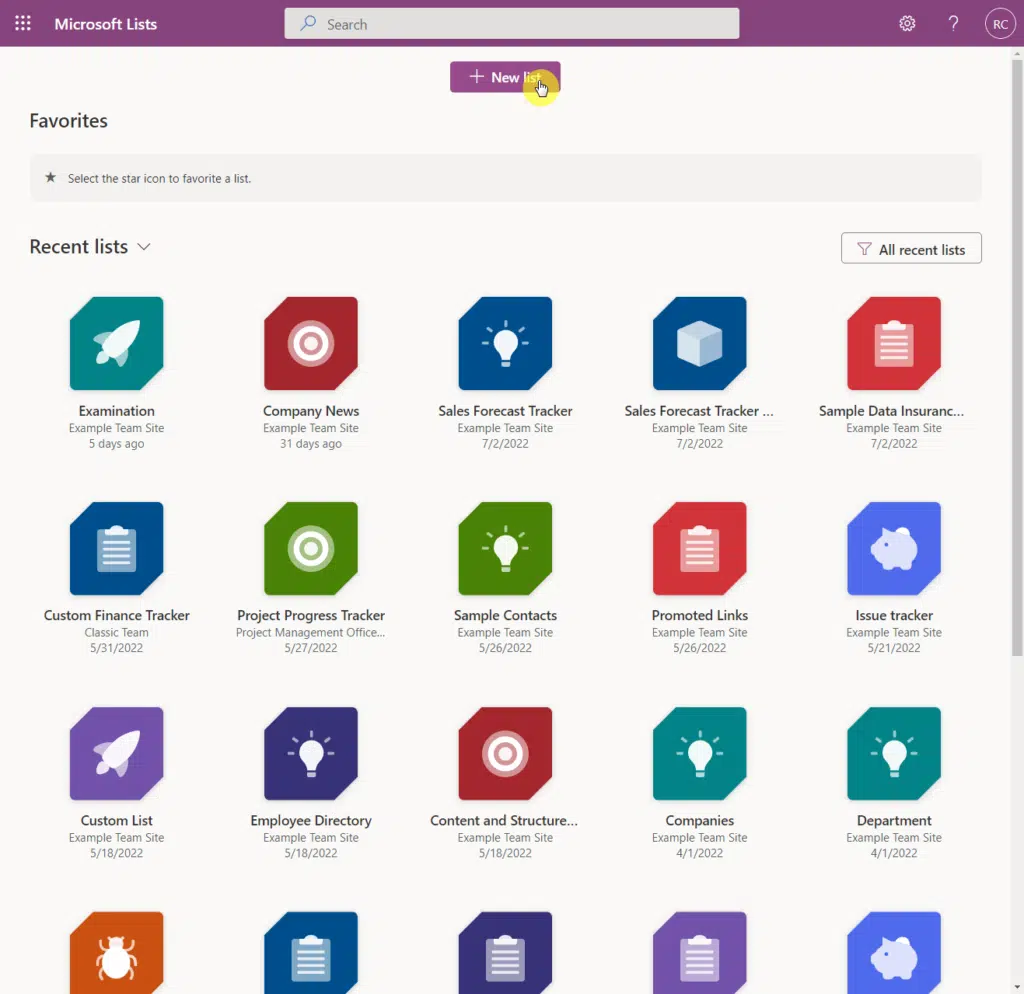1024x994 pixels.
Task: Click the Microsoft Lists title link
Action: pyautogui.click(x=106, y=24)
